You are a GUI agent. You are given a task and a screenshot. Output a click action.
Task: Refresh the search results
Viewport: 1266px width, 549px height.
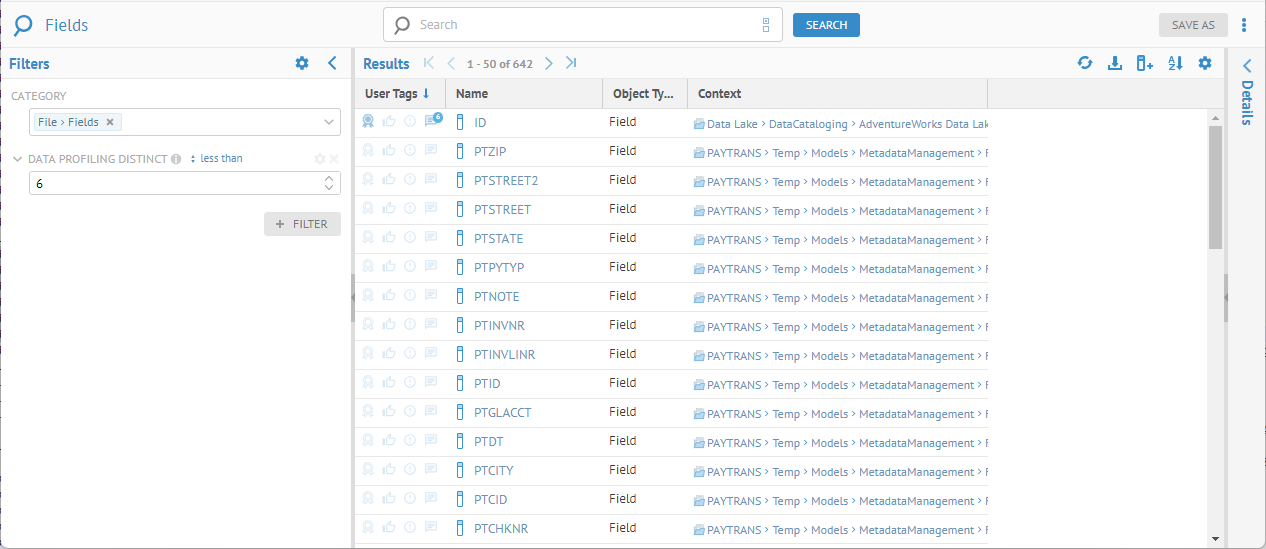pyautogui.click(x=1085, y=63)
